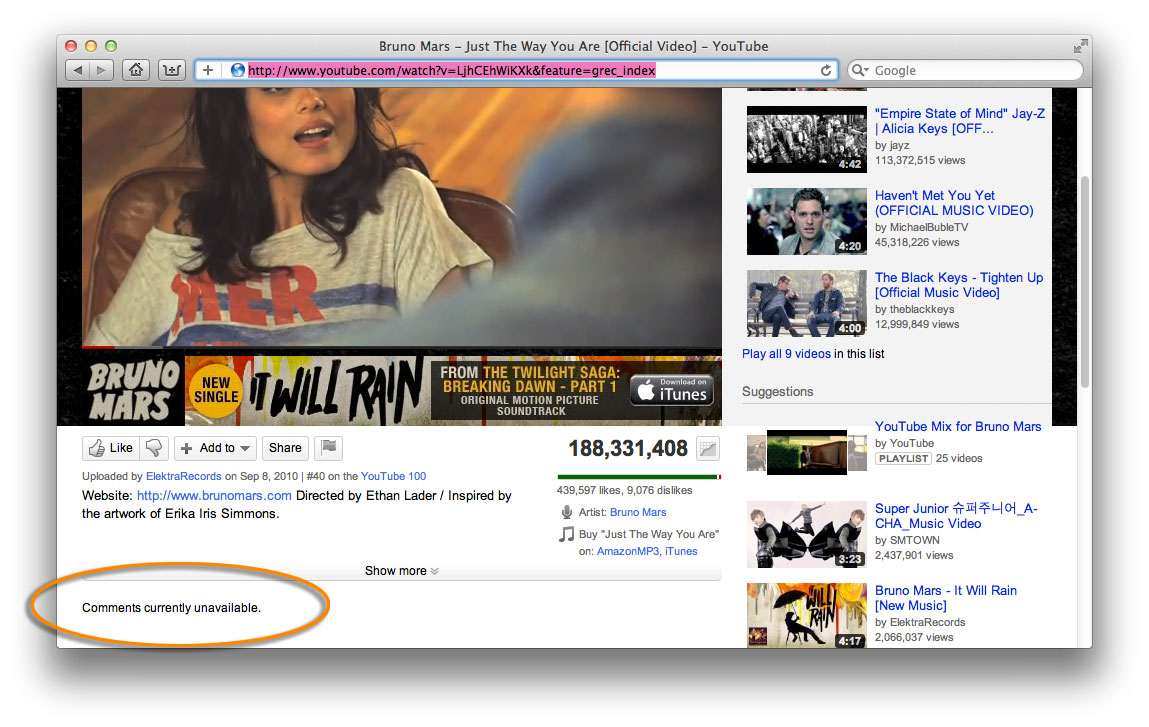The image size is (1149, 727).
Task: Click the PLAYLIST badge under YouTube Mix
Action: click(x=903, y=459)
